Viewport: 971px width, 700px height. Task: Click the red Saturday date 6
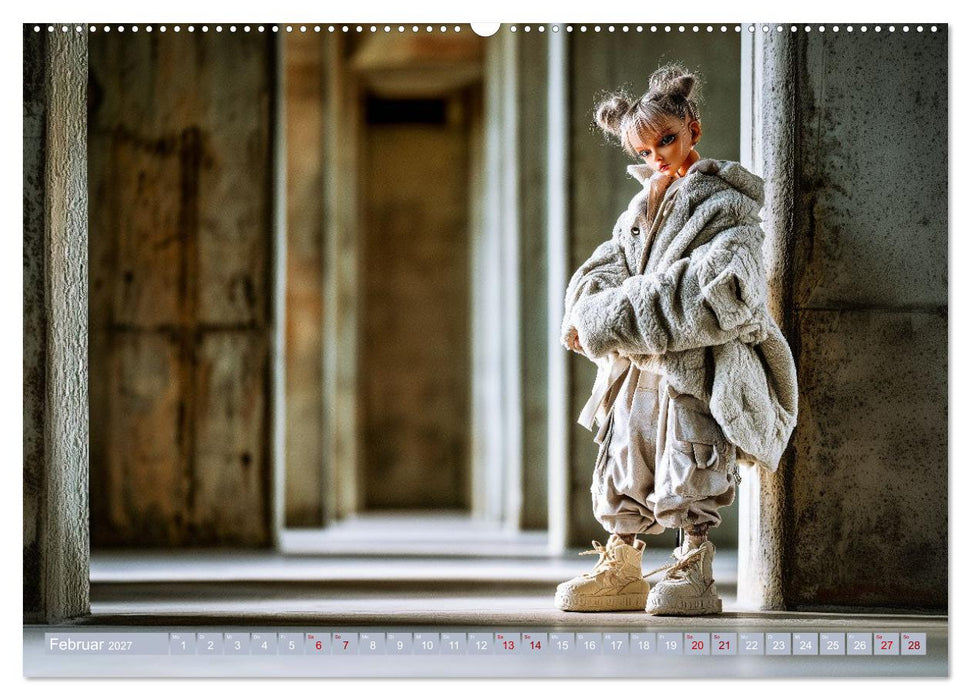click(318, 644)
